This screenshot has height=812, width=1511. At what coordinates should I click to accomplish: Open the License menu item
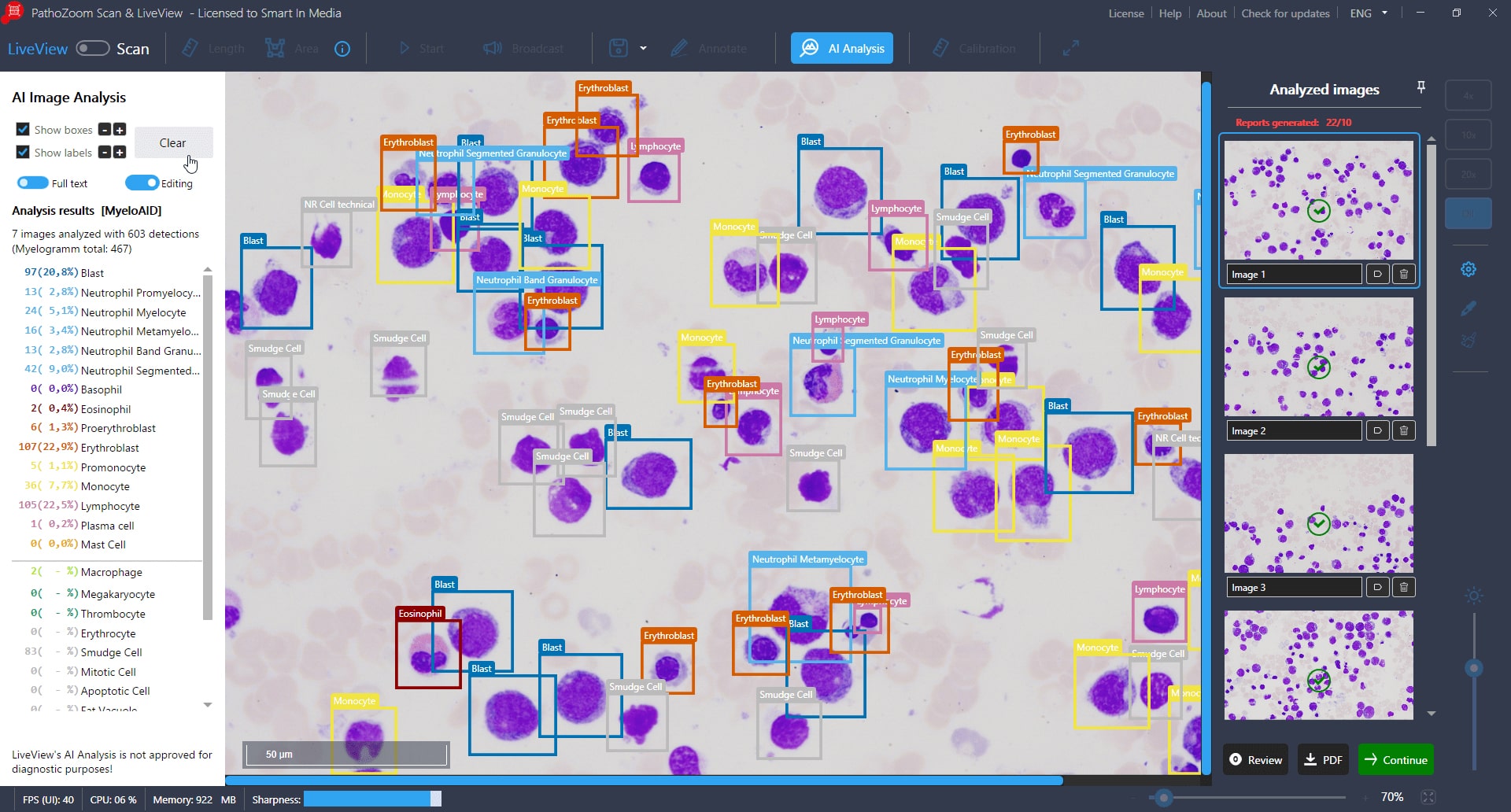pyautogui.click(x=1125, y=13)
